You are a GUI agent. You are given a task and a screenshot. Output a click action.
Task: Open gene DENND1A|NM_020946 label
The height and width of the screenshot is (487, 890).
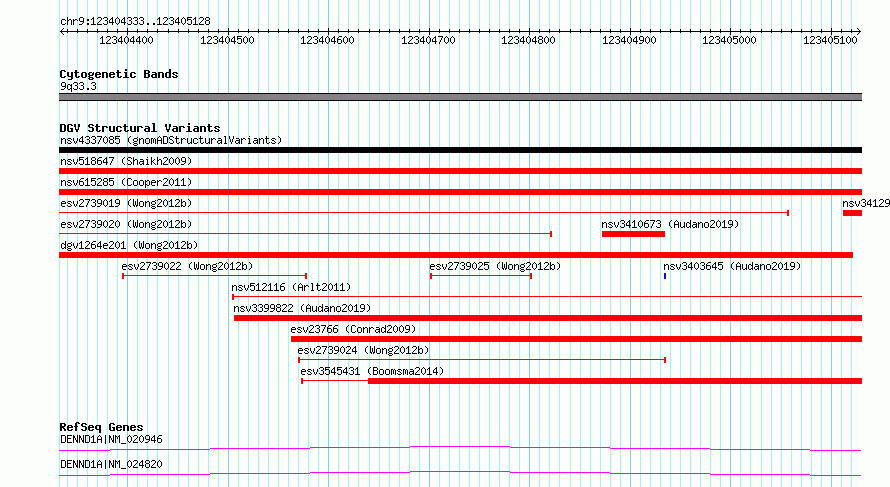point(111,439)
